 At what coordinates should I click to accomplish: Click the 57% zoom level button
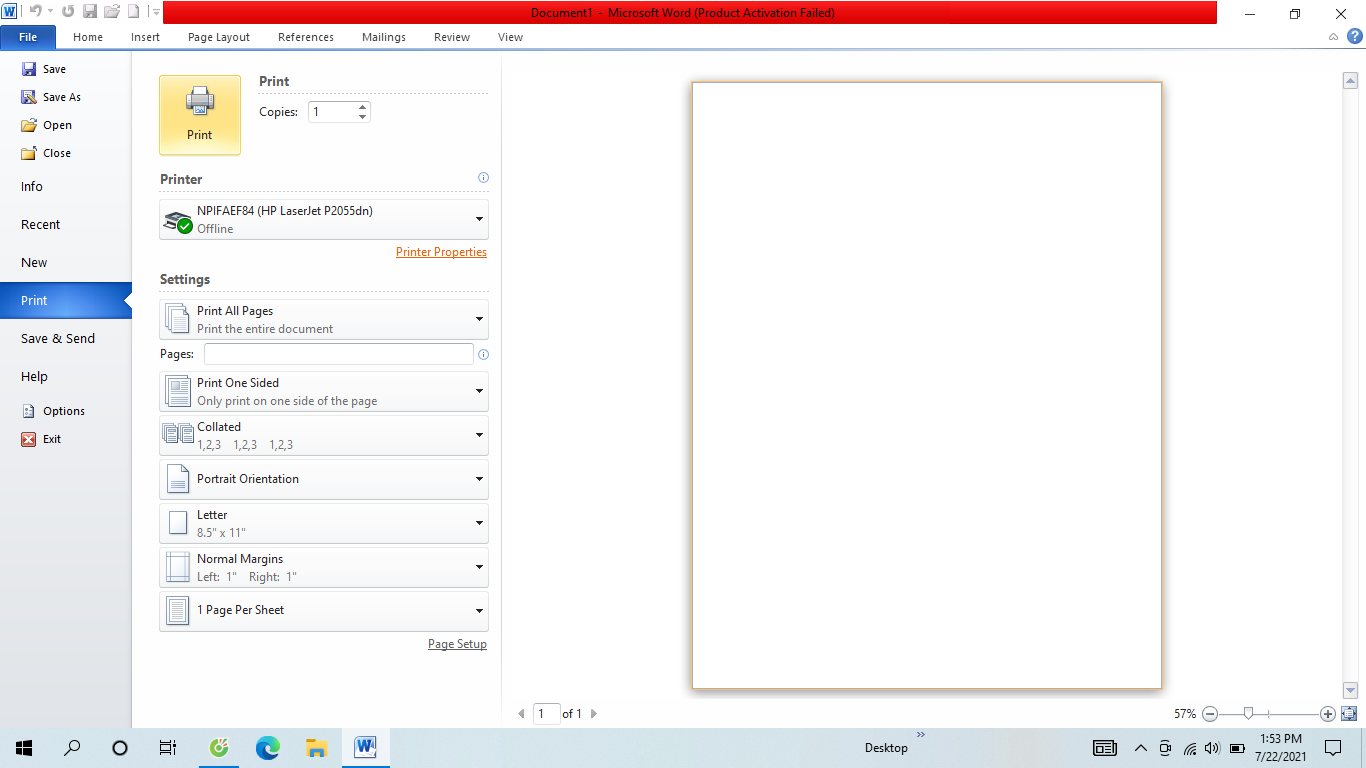[x=1185, y=714]
